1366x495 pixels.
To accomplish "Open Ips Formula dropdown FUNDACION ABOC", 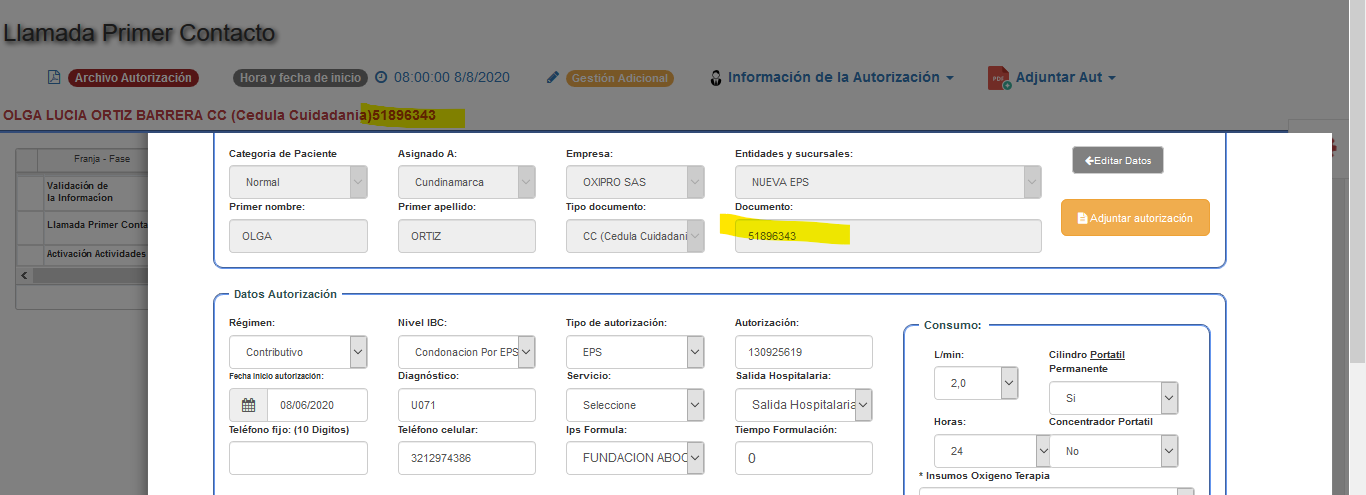I will [635, 458].
